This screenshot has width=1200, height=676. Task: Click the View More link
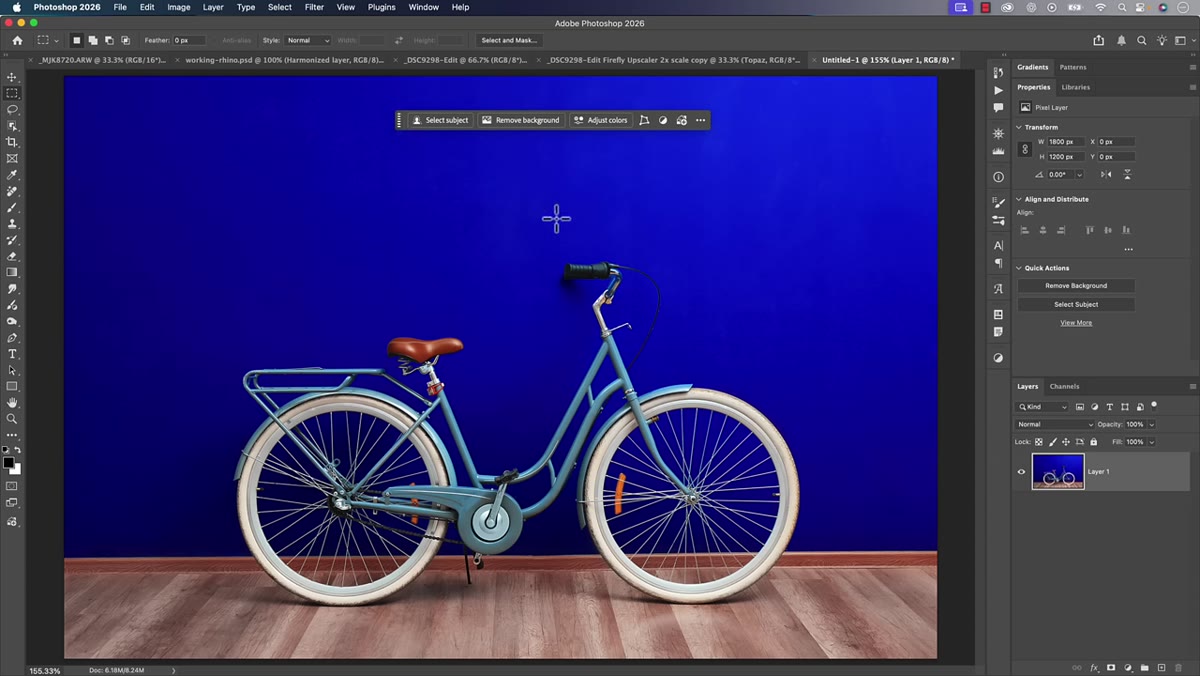click(1076, 323)
